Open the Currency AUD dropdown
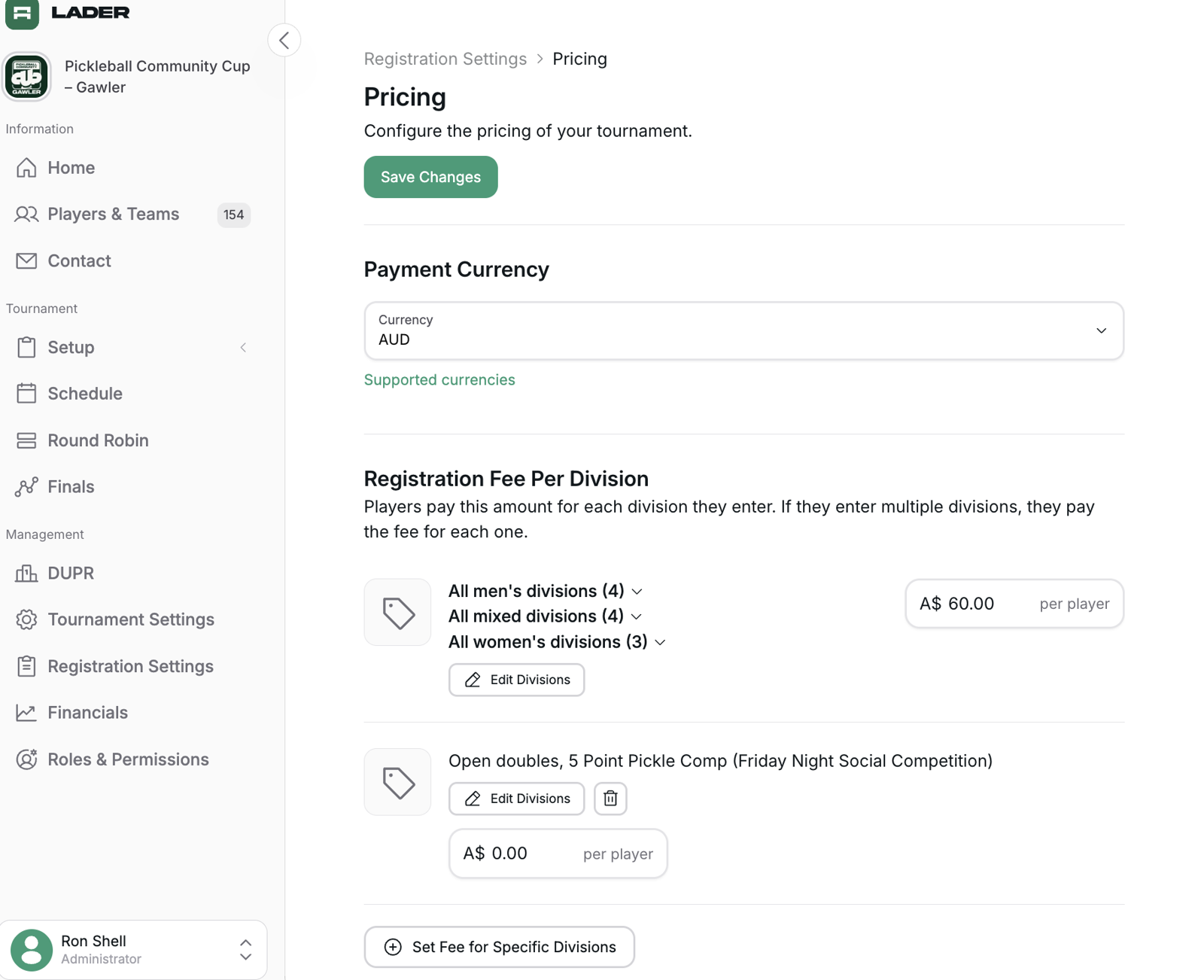This screenshot has height=980, width=1204. coord(743,330)
